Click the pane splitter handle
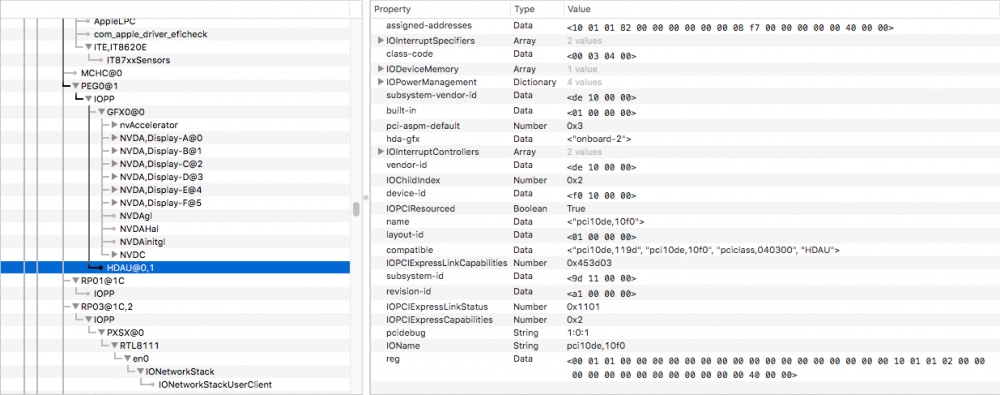Viewport: 1000px width, 395px height. click(366, 197)
